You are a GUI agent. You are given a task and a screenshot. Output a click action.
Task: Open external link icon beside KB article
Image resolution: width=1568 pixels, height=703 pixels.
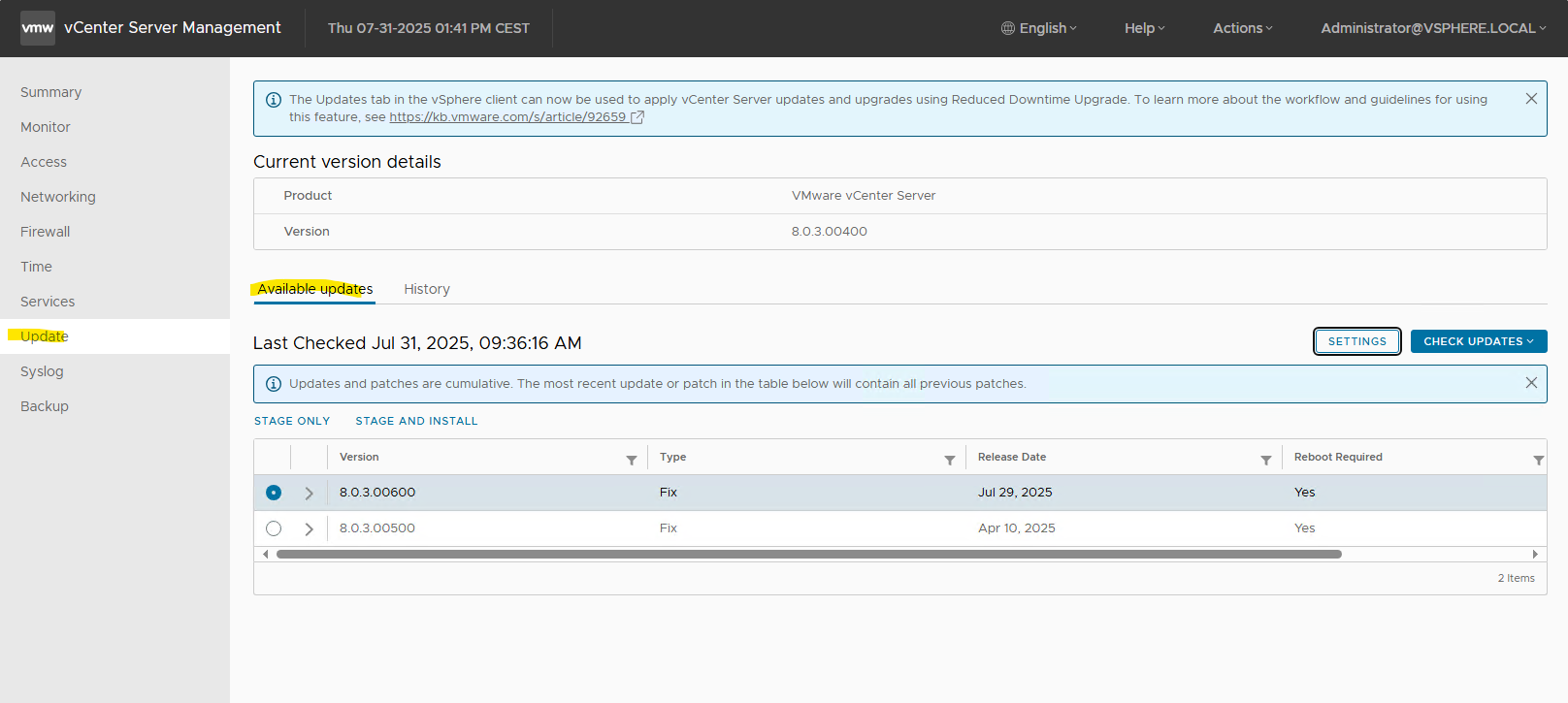pyautogui.click(x=637, y=117)
